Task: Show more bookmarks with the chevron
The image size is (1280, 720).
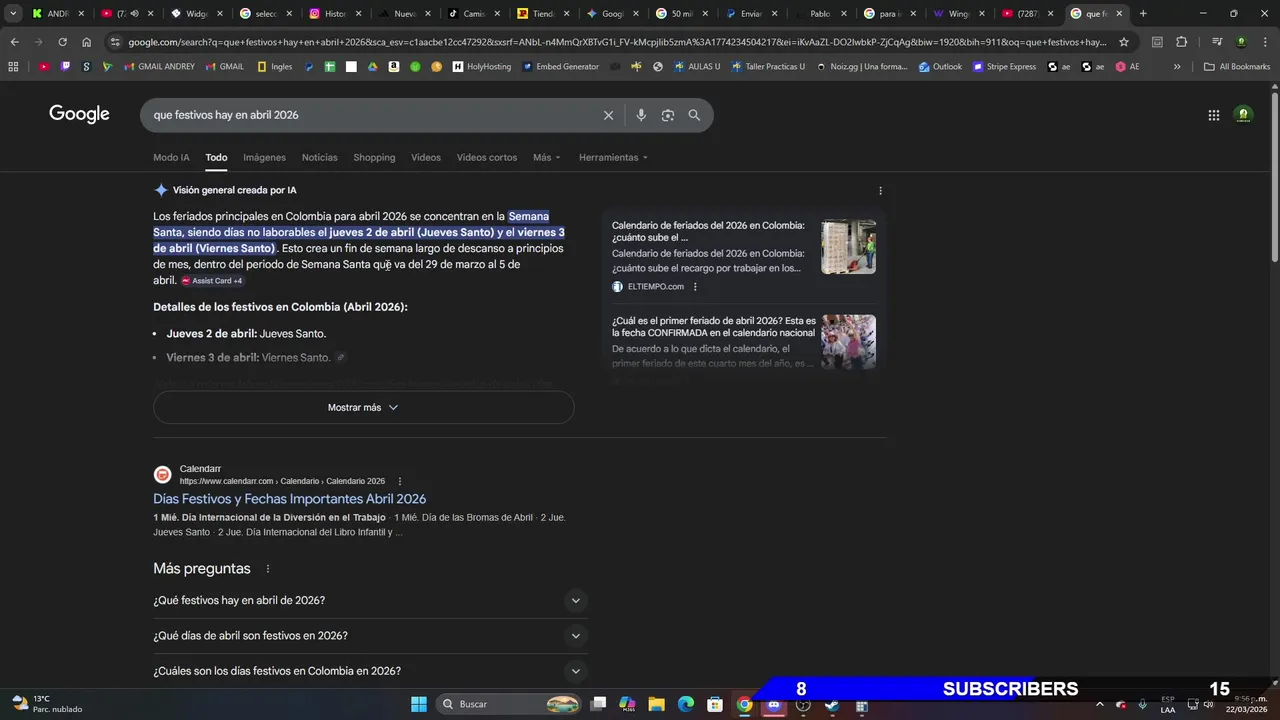Action: [x=1177, y=67]
